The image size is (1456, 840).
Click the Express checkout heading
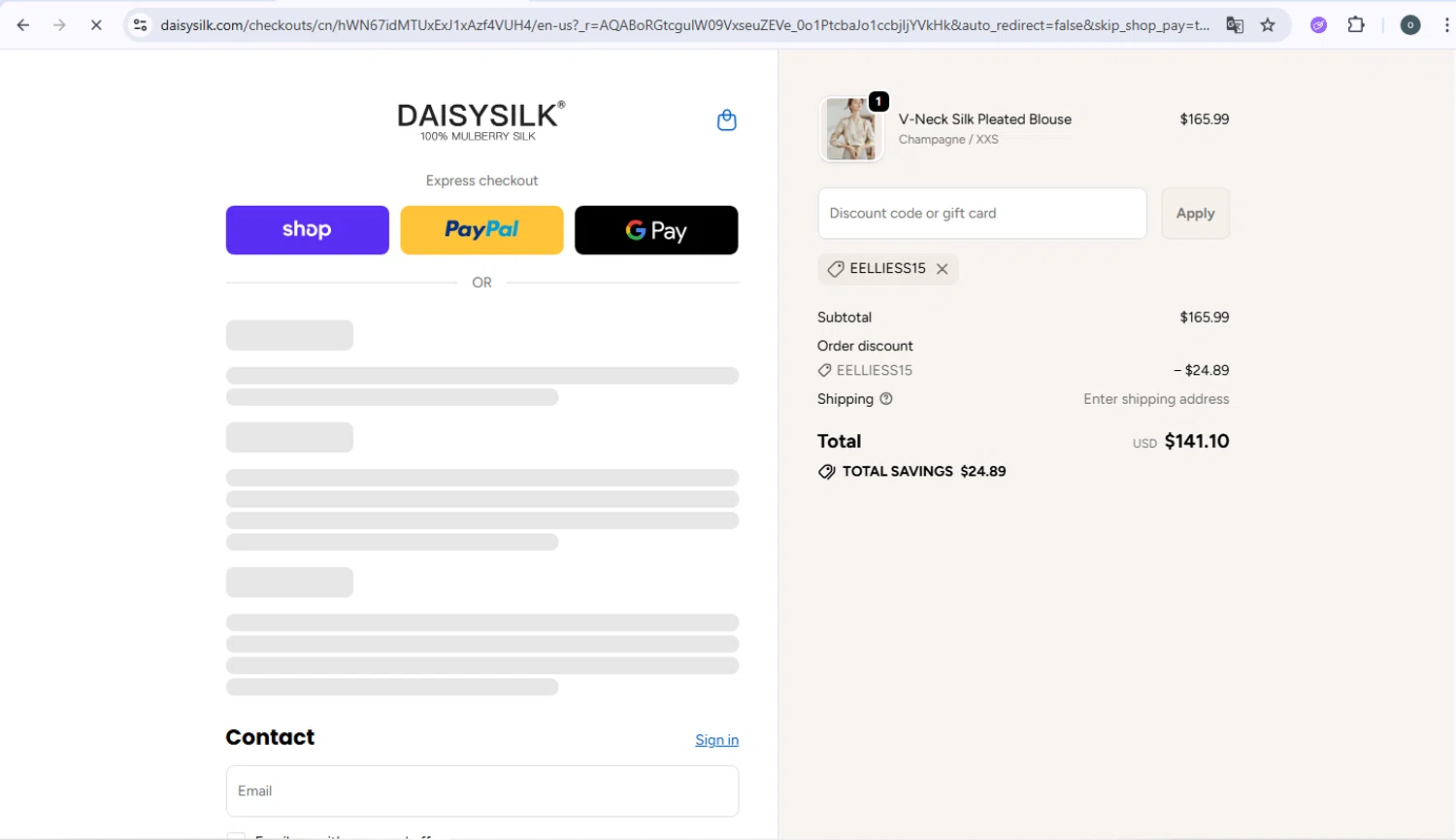pos(481,181)
